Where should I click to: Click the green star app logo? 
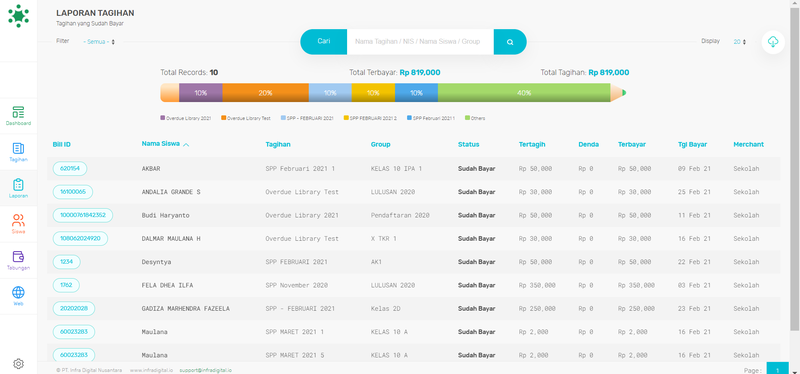18,16
